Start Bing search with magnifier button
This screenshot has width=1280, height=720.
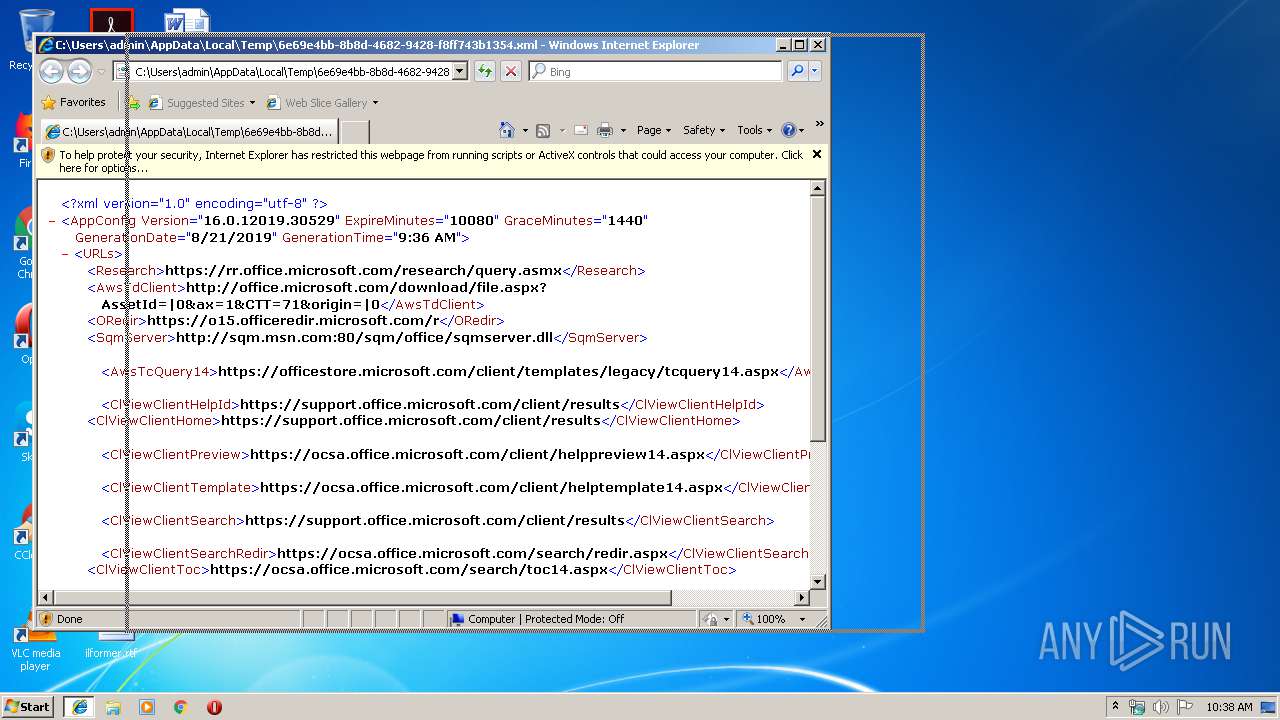pyautogui.click(x=797, y=71)
